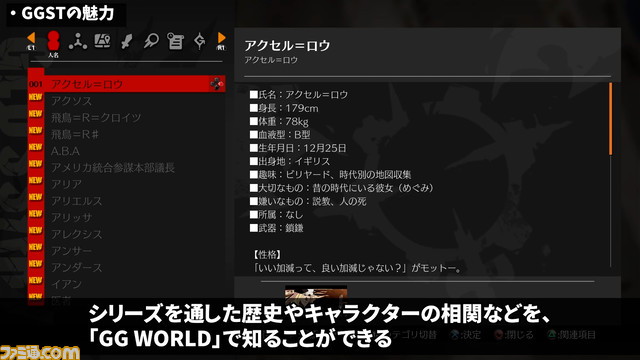Select アクソス in the name list

71,101
